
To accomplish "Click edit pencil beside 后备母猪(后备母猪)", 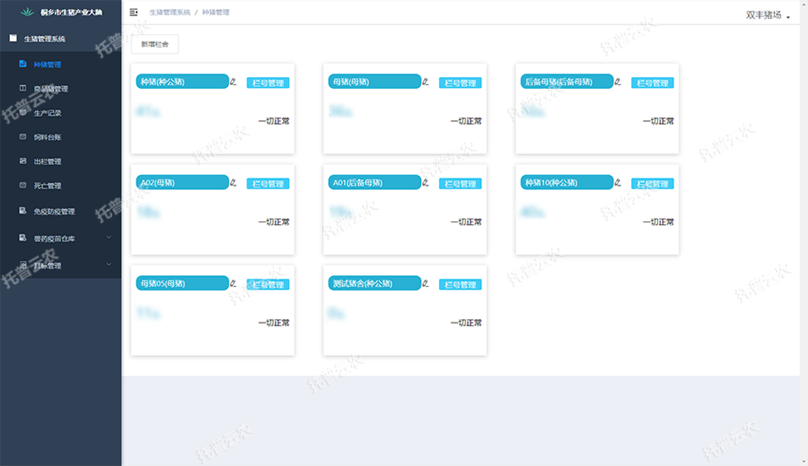I will (617, 82).
